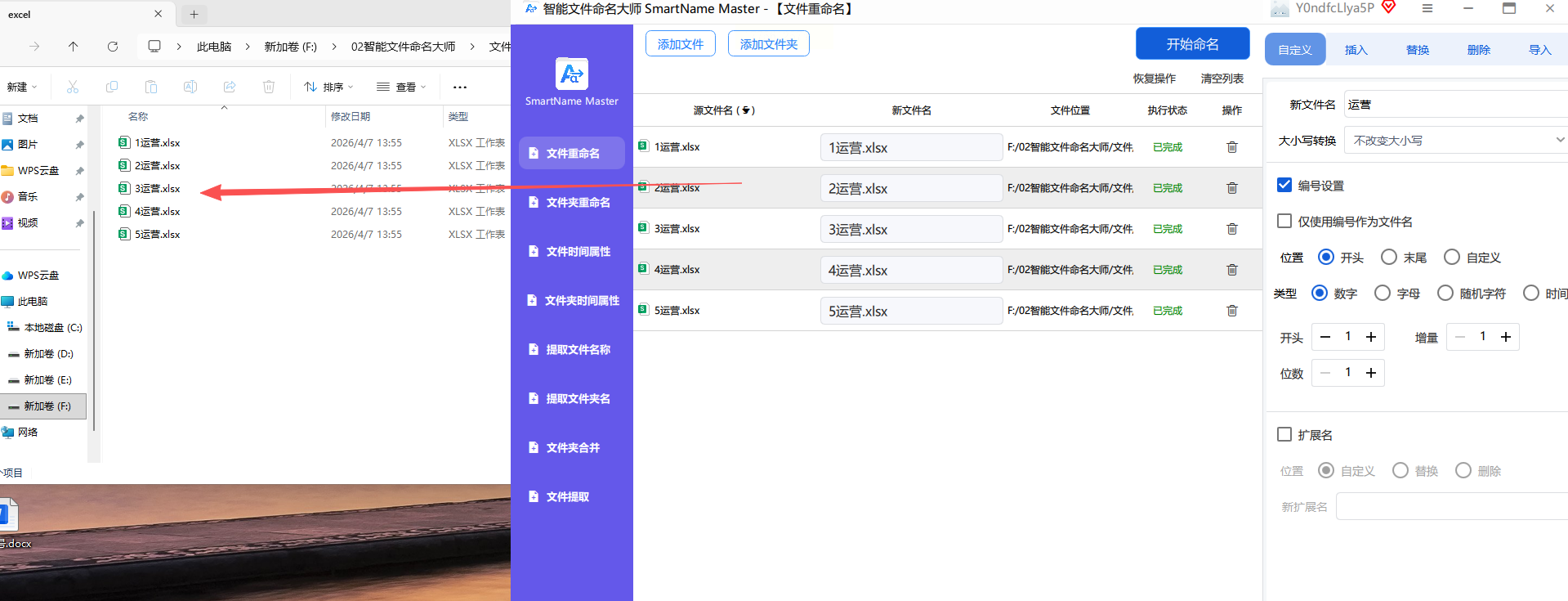Remove 5运营.xlsx using its trash icon

pos(1231,311)
